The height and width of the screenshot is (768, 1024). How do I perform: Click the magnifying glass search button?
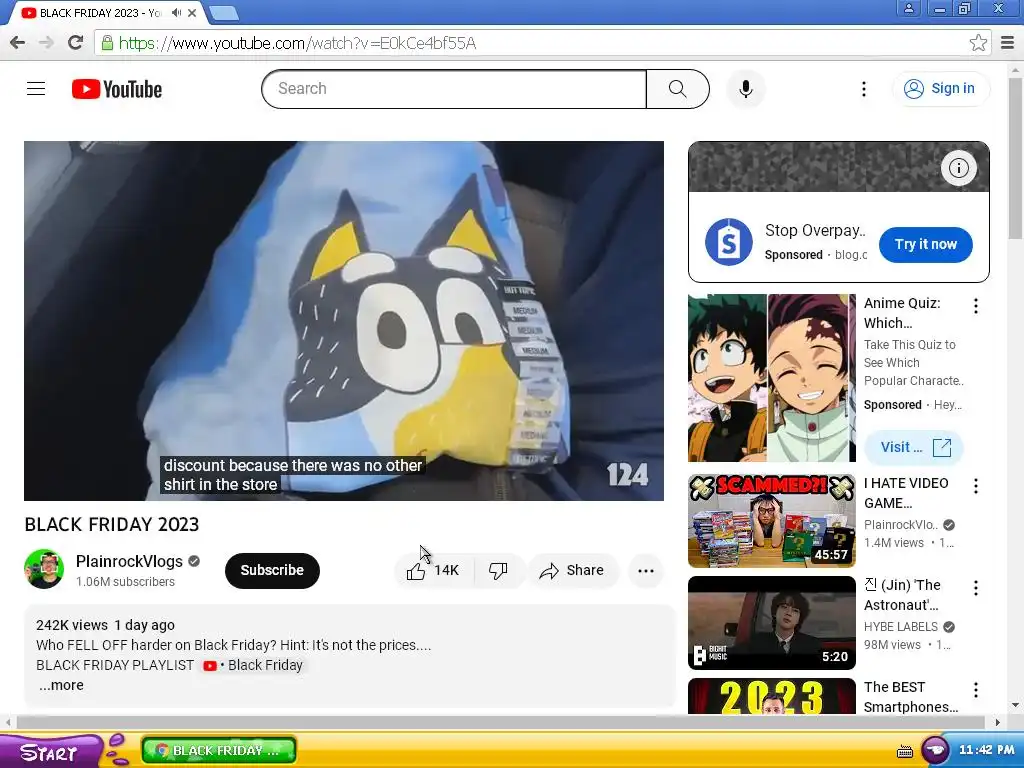tap(677, 89)
